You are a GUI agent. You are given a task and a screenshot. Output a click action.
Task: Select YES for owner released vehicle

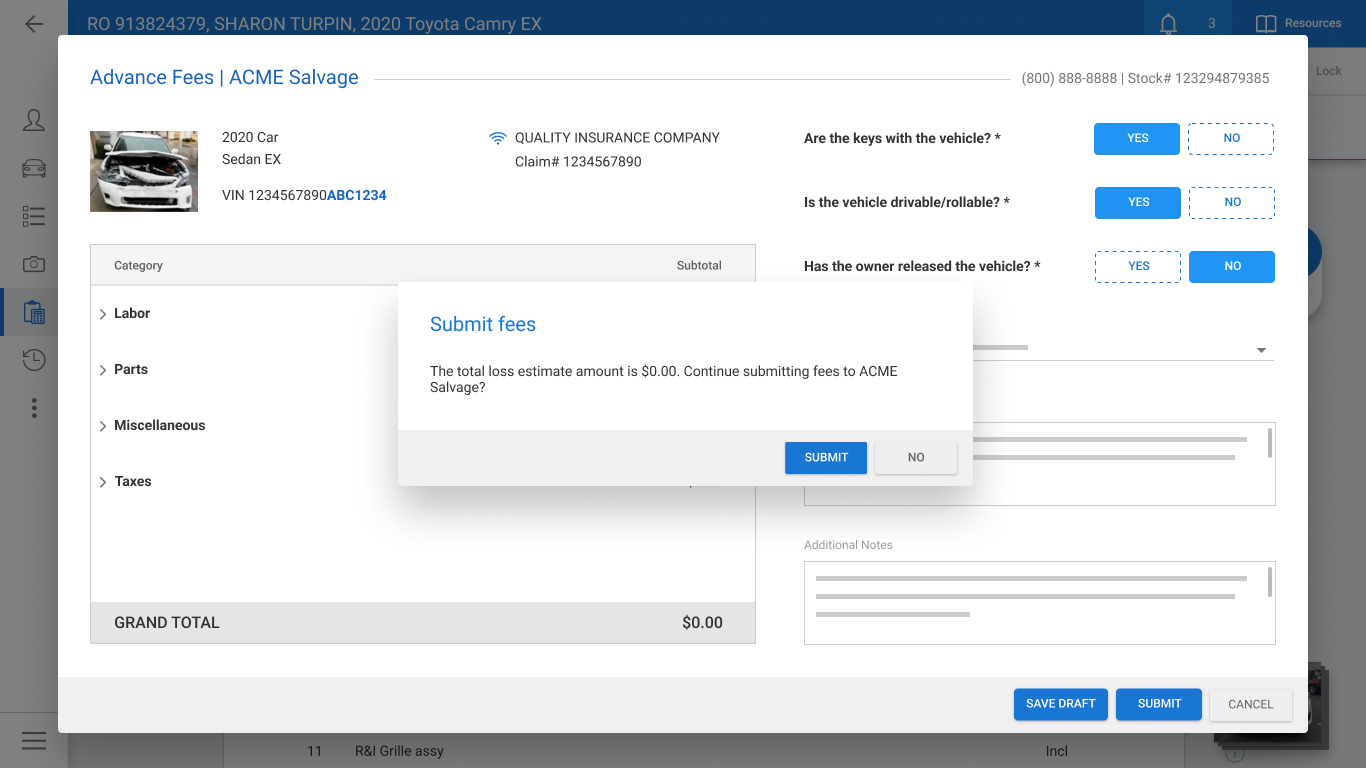click(x=1138, y=266)
